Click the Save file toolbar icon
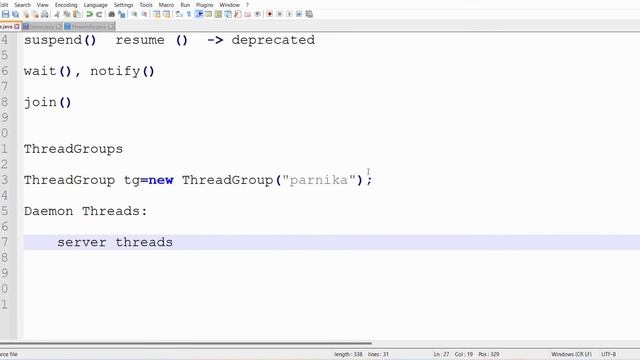640x360 pixels. point(5,14)
